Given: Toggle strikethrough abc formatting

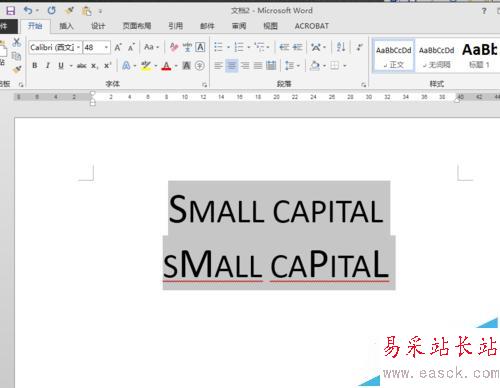Looking at the screenshot, I should 81,66.
